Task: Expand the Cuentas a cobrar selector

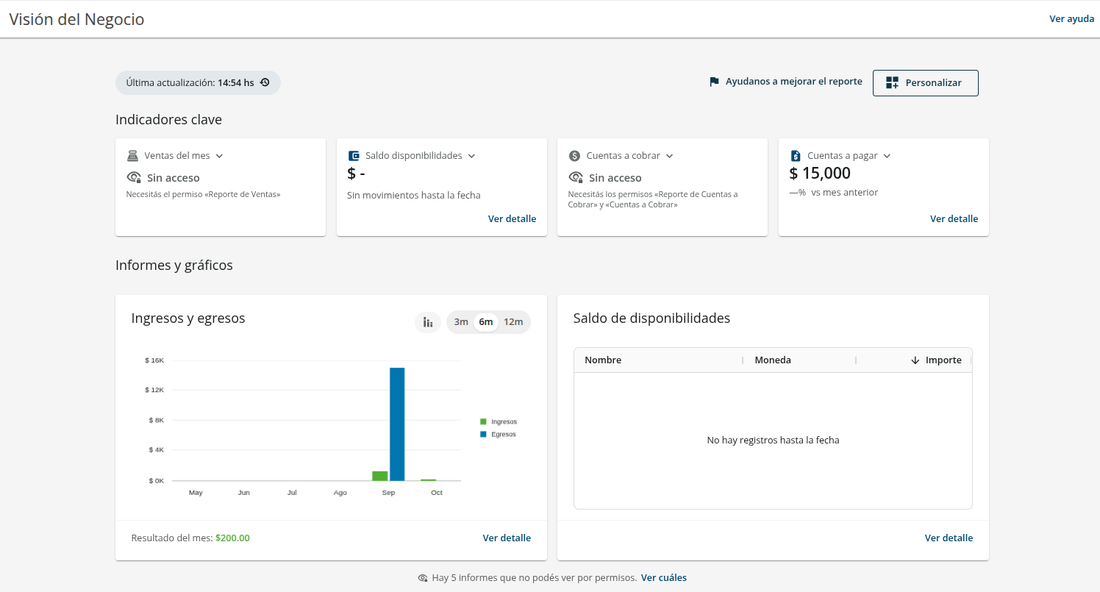Action: [669, 156]
